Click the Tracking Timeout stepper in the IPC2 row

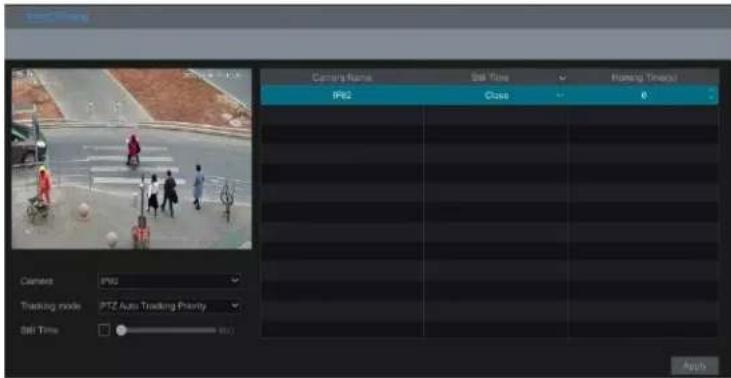point(710,96)
